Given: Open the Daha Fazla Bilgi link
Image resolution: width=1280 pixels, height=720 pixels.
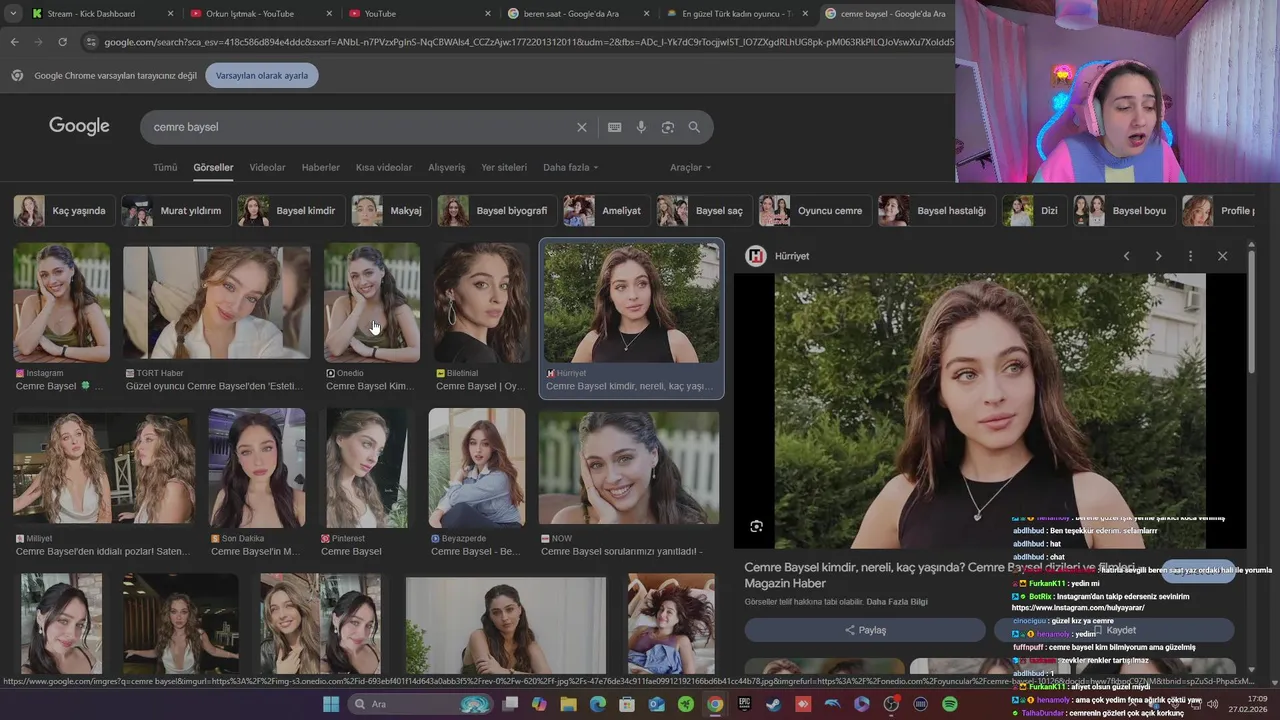Looking at the screenshot, I should [897, 601].
